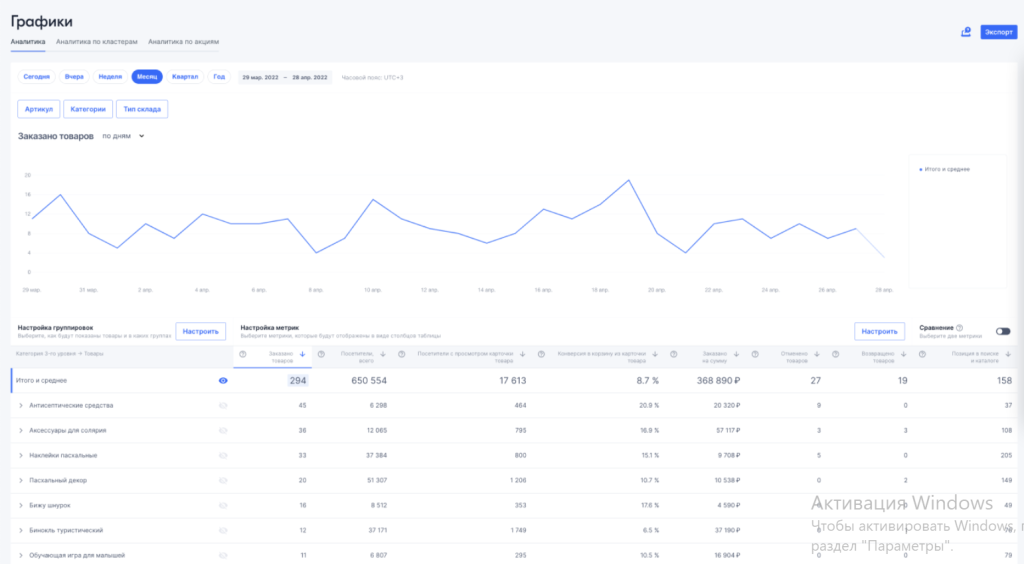Switch to Аналитика по кластерам tab
Viewport: 1024px width, 564px height.
coord(97,42)
